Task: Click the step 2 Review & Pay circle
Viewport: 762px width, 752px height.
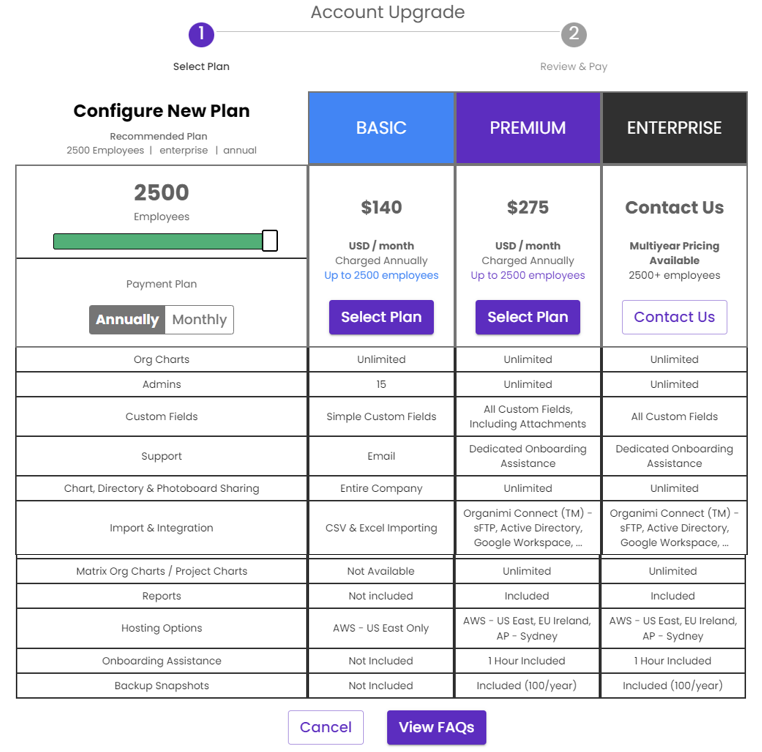Action: [574, 35]
